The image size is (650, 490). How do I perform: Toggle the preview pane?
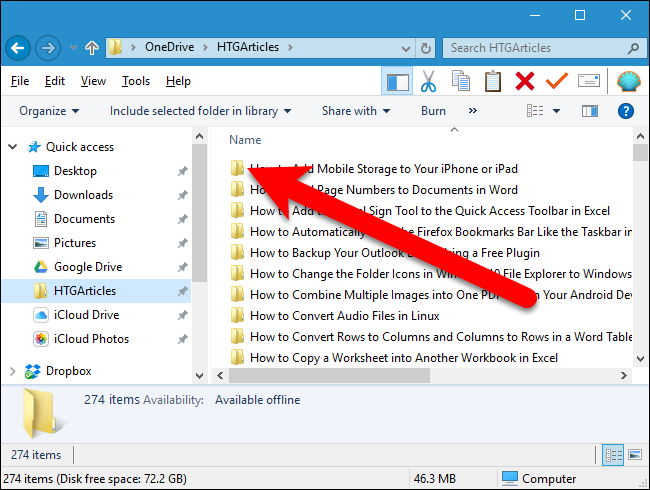[x=589, y=111]
